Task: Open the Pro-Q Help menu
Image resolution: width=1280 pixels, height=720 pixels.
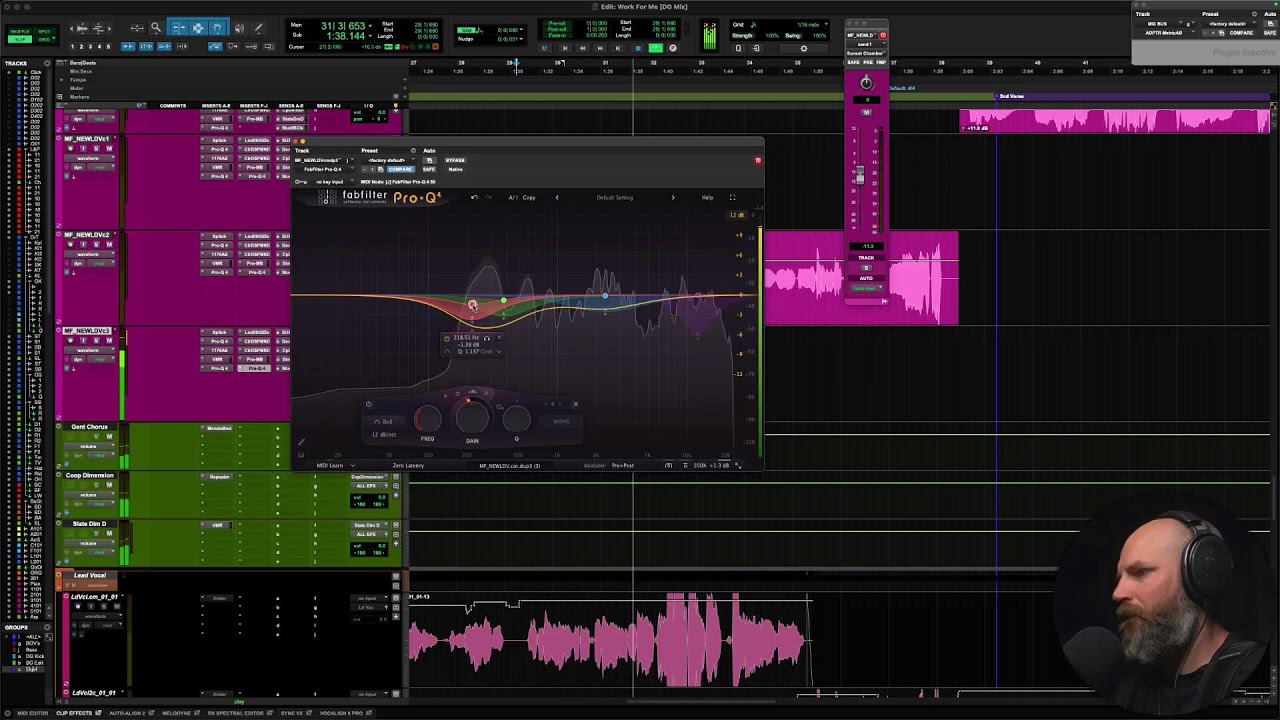Action: point(707,197)
